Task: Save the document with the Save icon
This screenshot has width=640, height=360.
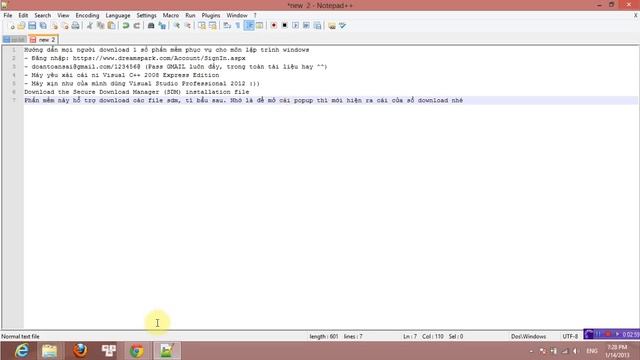Action: pyautogui.click(x=32, y=26)
